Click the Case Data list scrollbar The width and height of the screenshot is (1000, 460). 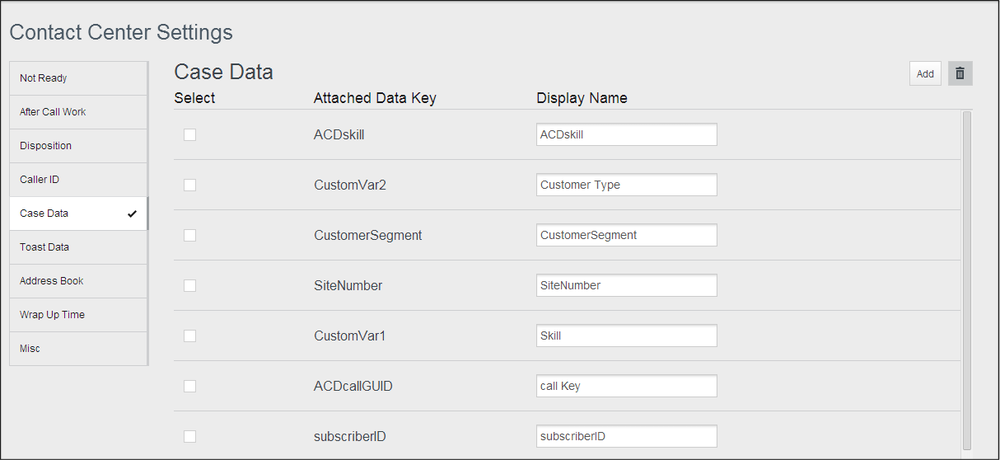click(966, 280)
